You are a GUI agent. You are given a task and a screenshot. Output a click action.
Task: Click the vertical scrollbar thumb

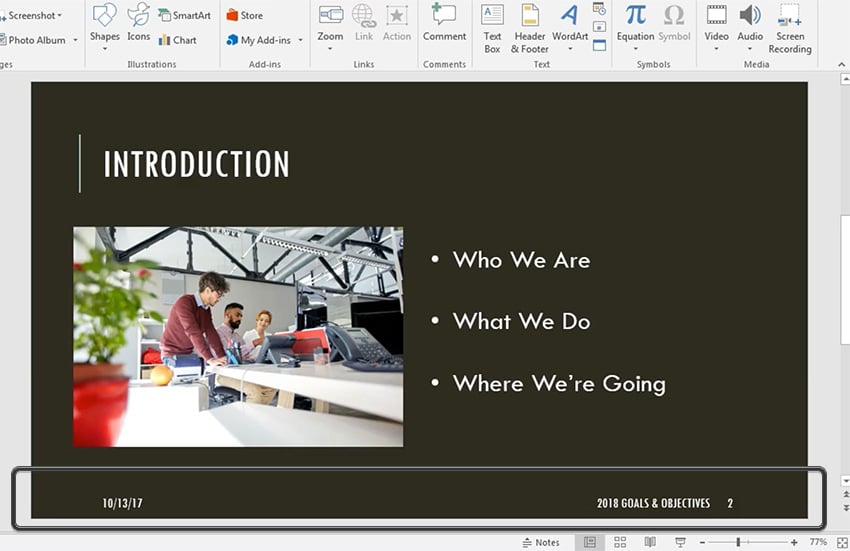click(846, 279)
